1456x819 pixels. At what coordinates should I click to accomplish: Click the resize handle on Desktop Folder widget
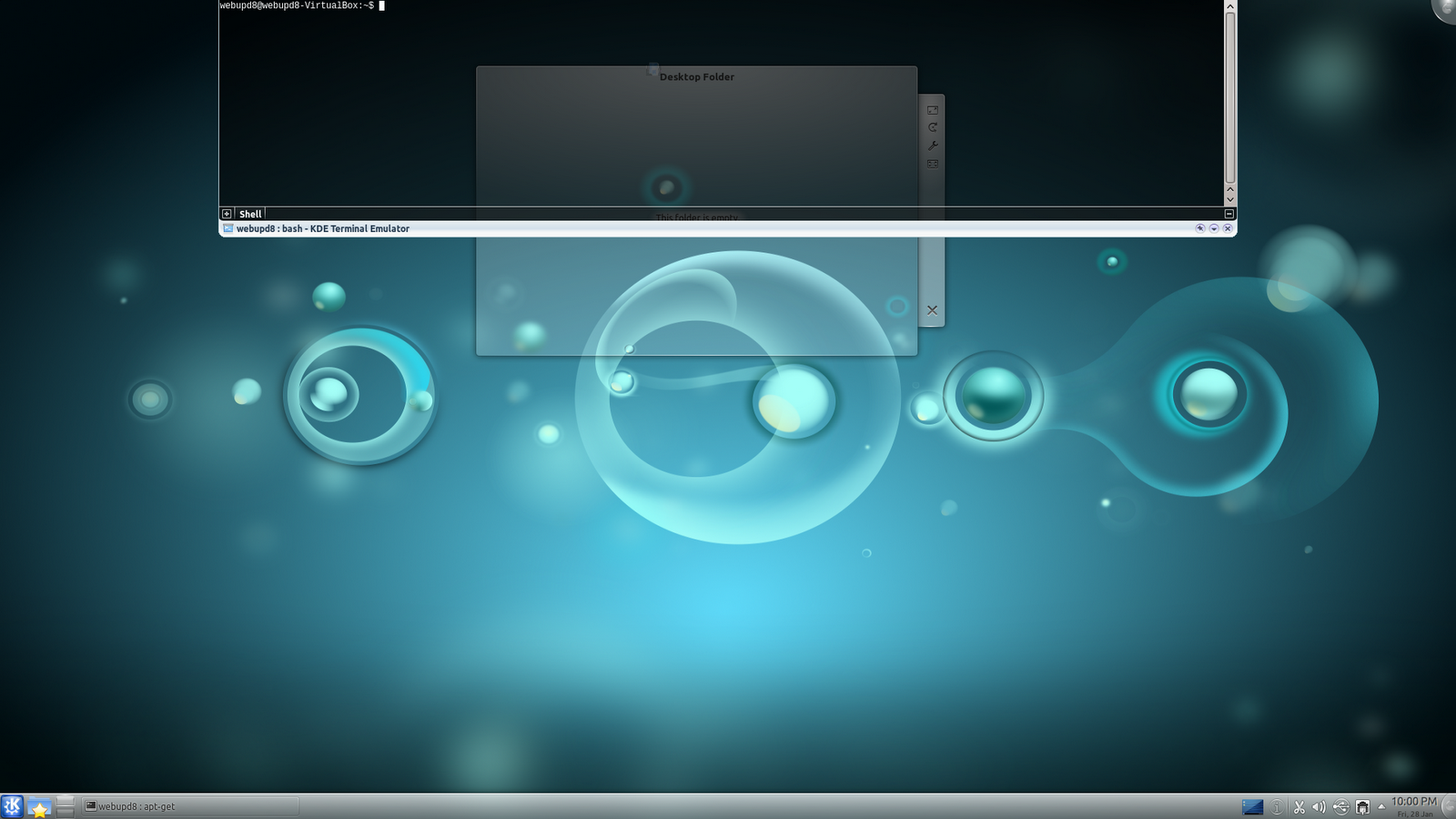pos(933,110)
